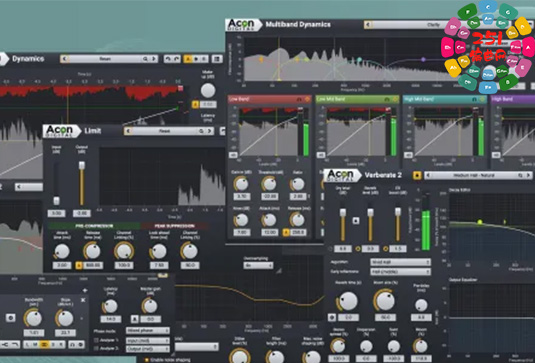Open the Oversampling dropdown

click(258, 265)
